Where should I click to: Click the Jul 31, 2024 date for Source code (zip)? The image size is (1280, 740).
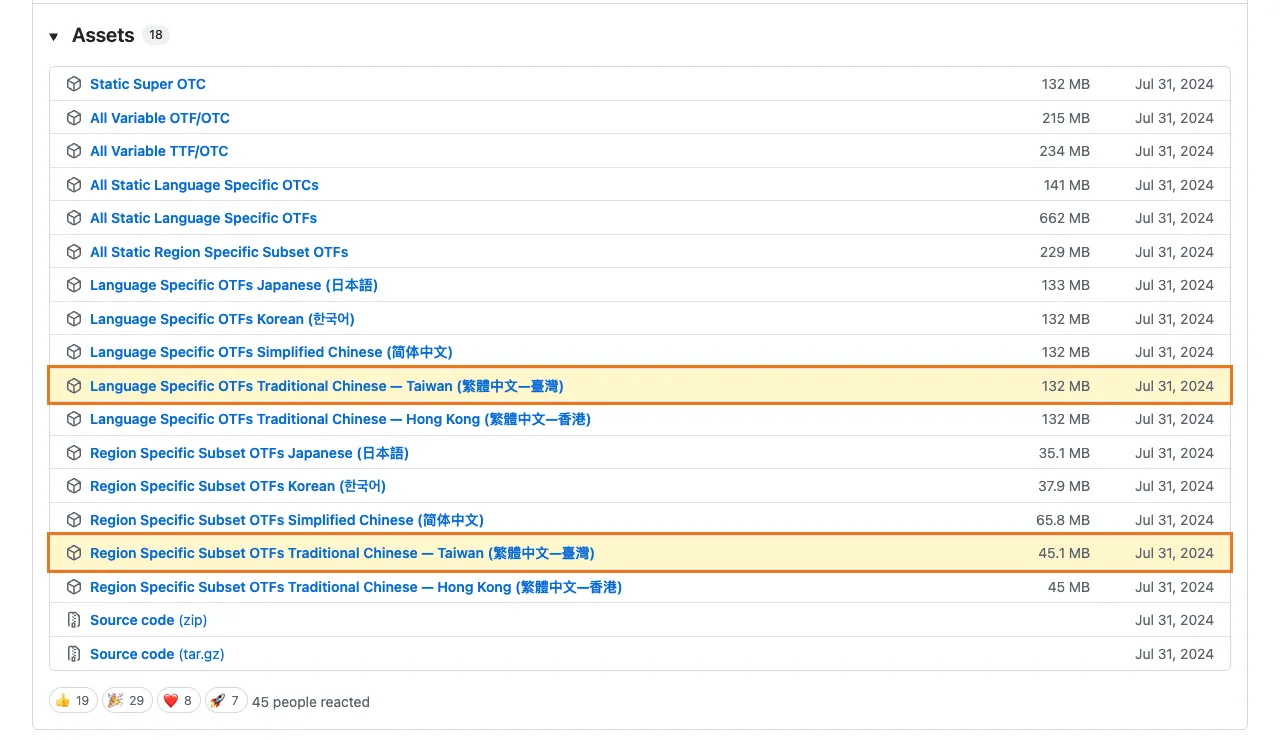(1174, 620)
